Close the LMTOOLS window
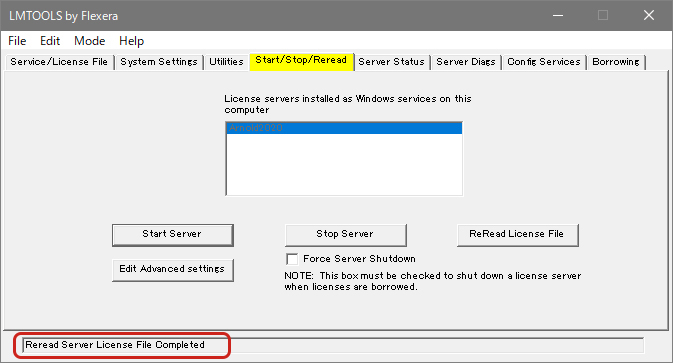 click(x=649, y=15)
